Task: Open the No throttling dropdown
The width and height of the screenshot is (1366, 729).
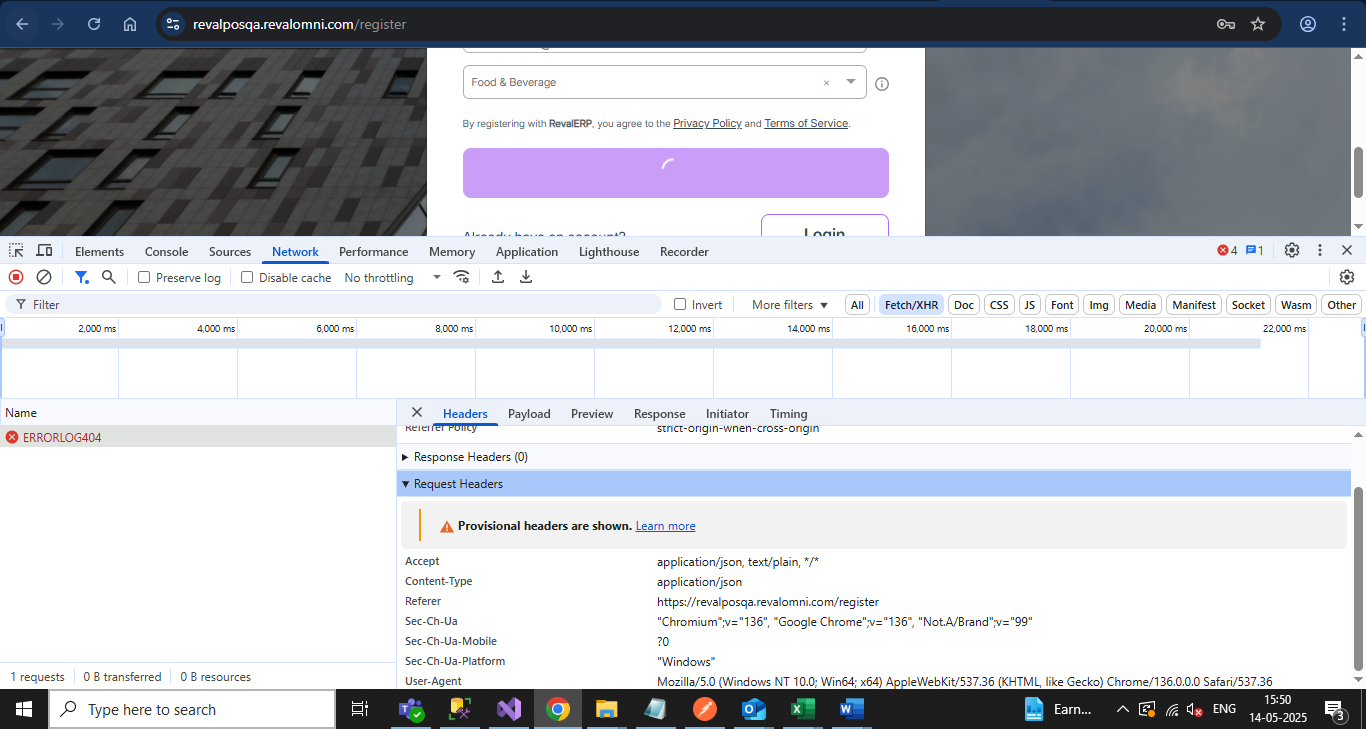Action: pyautogui.click(x=392, y=278)
